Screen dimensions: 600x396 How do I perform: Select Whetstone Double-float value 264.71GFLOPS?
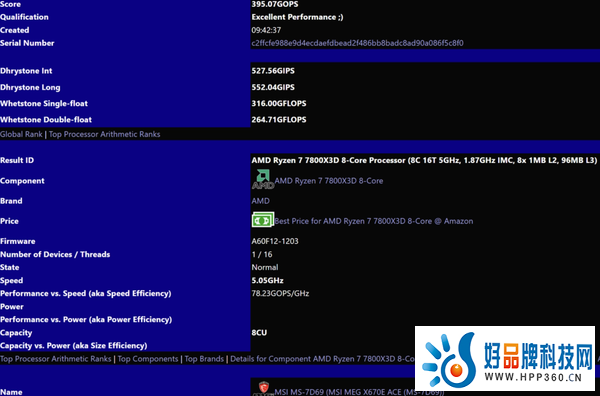coord(279,120)
